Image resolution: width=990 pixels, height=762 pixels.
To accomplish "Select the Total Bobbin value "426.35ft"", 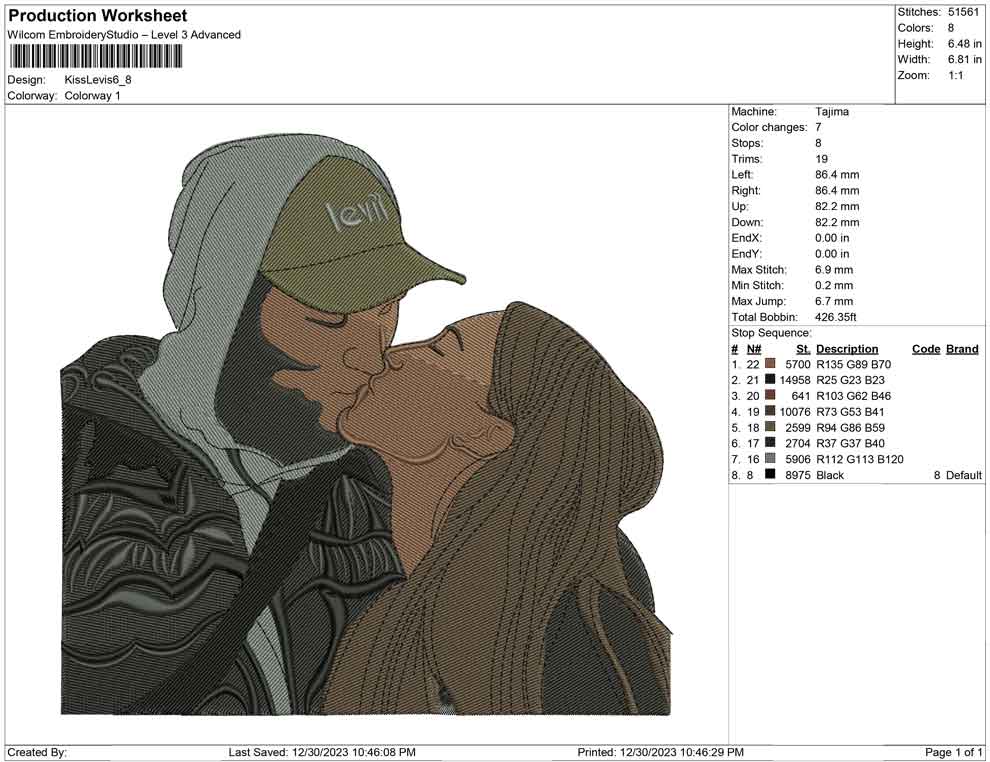I will [836, 317].
